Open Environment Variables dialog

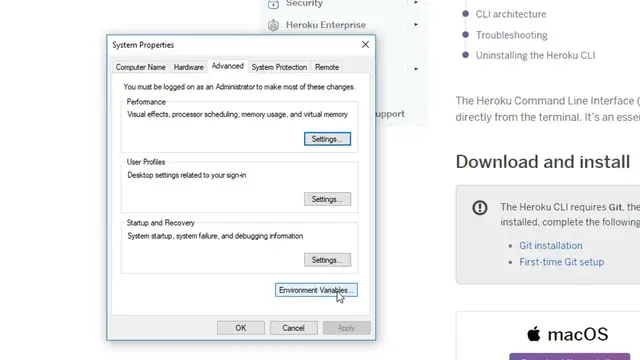(x=316, y=290)
